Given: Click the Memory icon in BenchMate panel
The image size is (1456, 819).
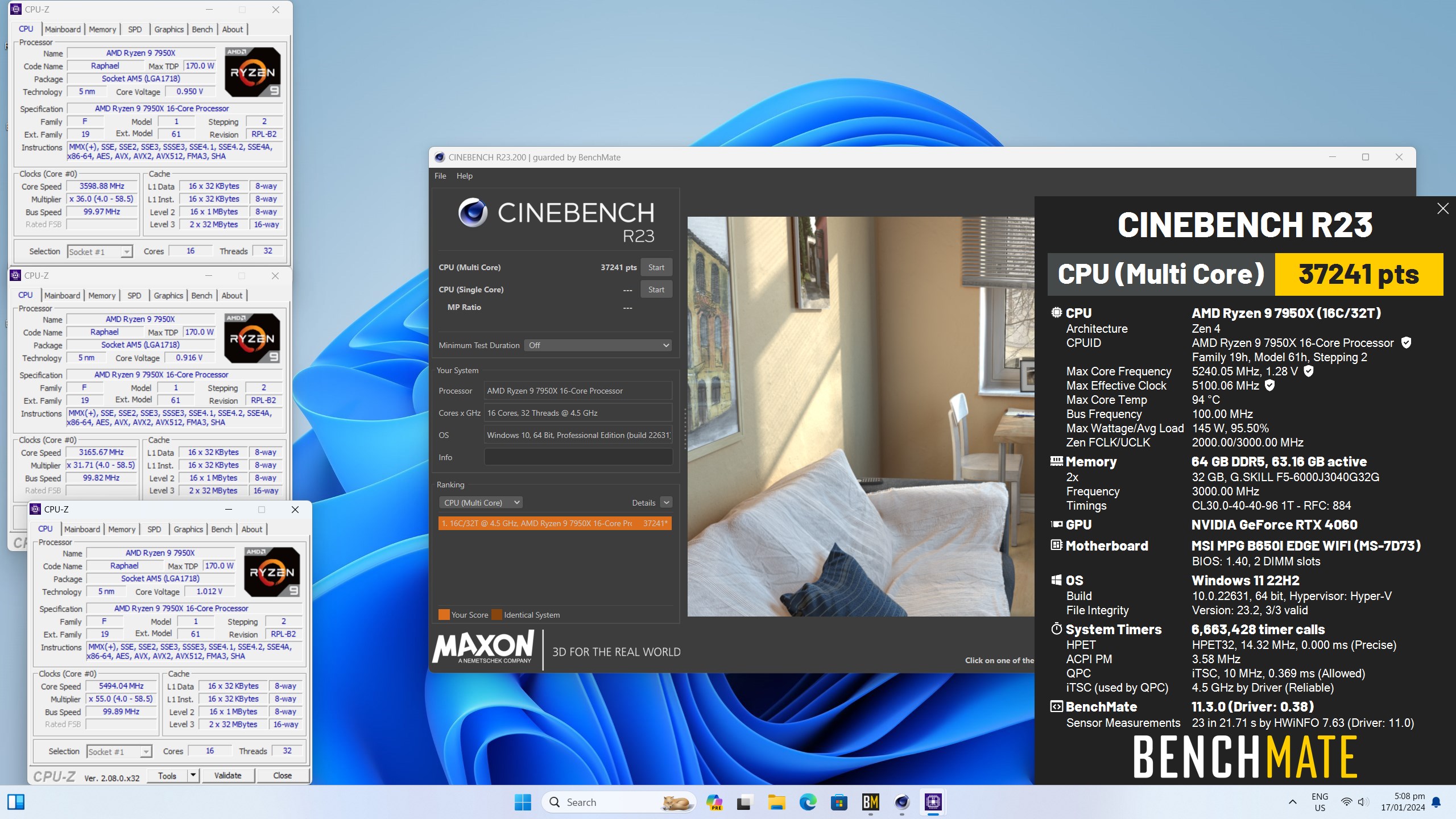Looking at the screenshot, I should 1056,461.
